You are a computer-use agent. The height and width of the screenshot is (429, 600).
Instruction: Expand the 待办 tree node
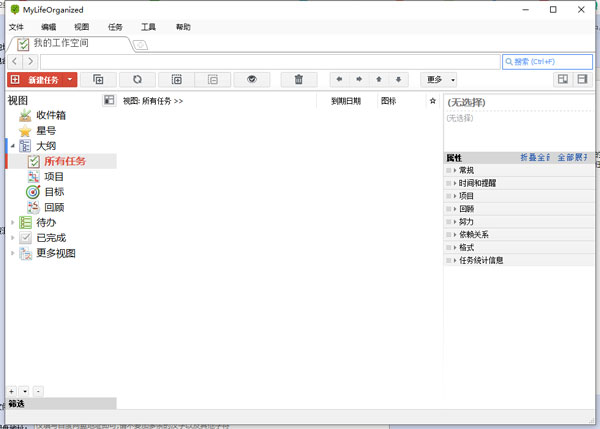13,222
